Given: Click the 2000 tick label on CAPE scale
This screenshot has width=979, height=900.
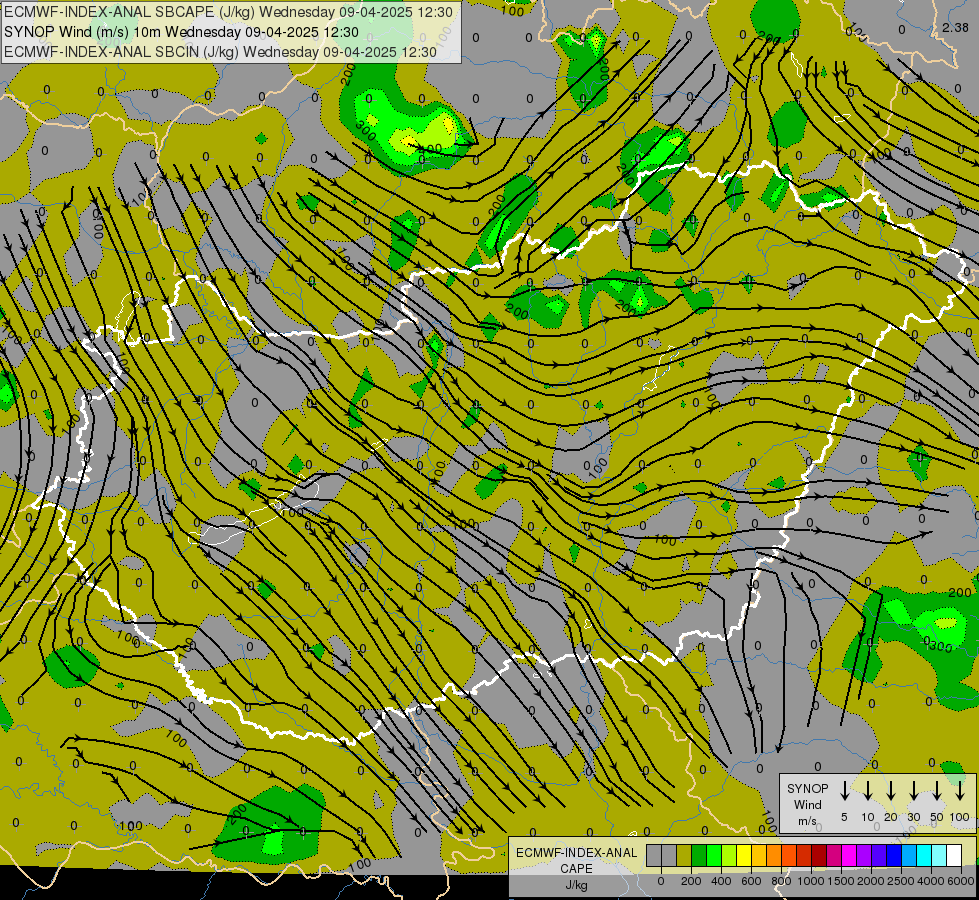Looking at the screenshot, I should [871, 881].
